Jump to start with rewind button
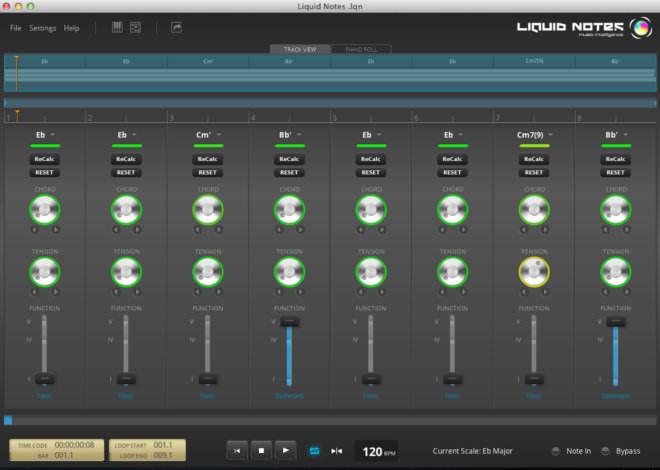660x470 pixels. 237,451
